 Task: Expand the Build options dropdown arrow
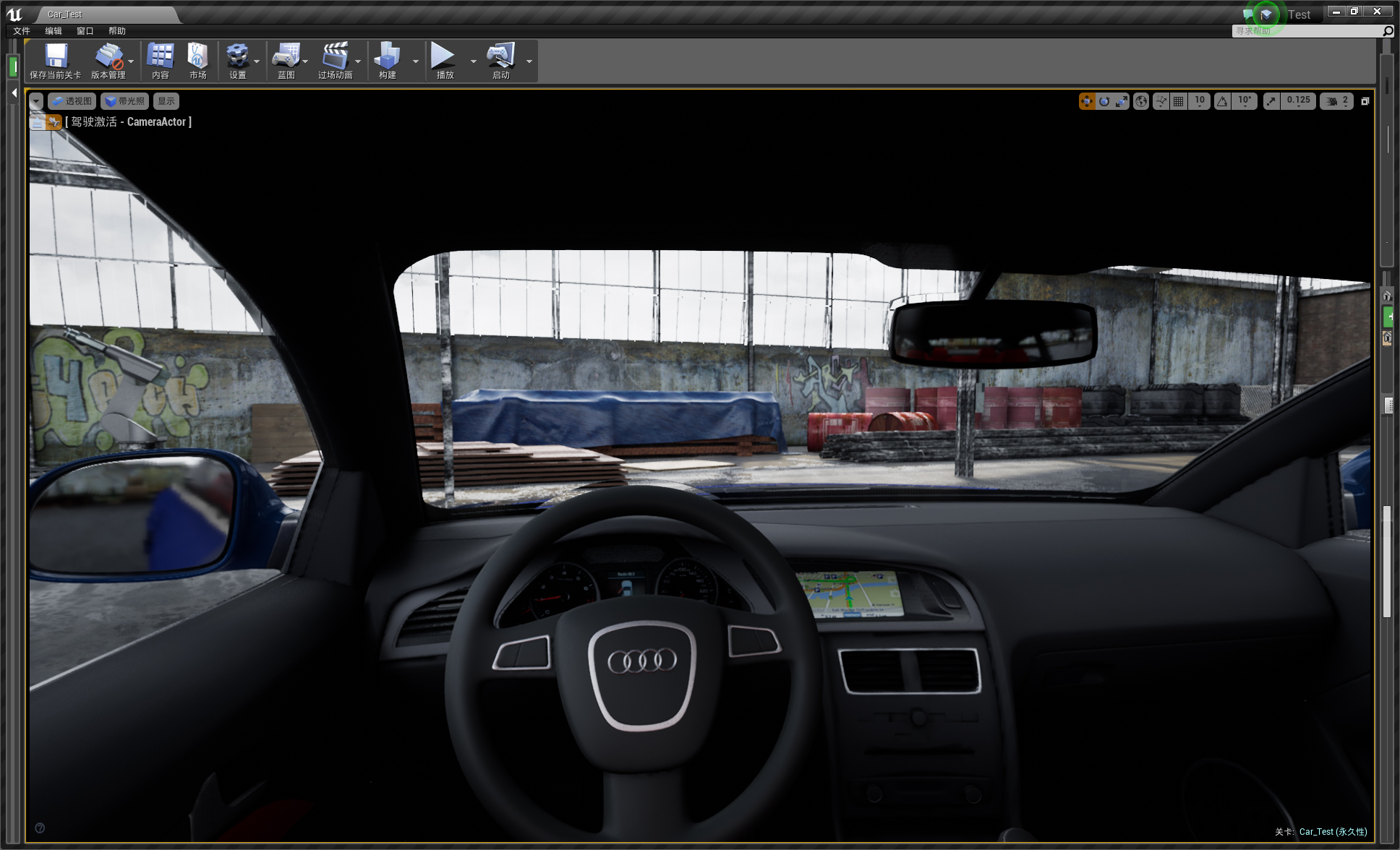[416, 61]
